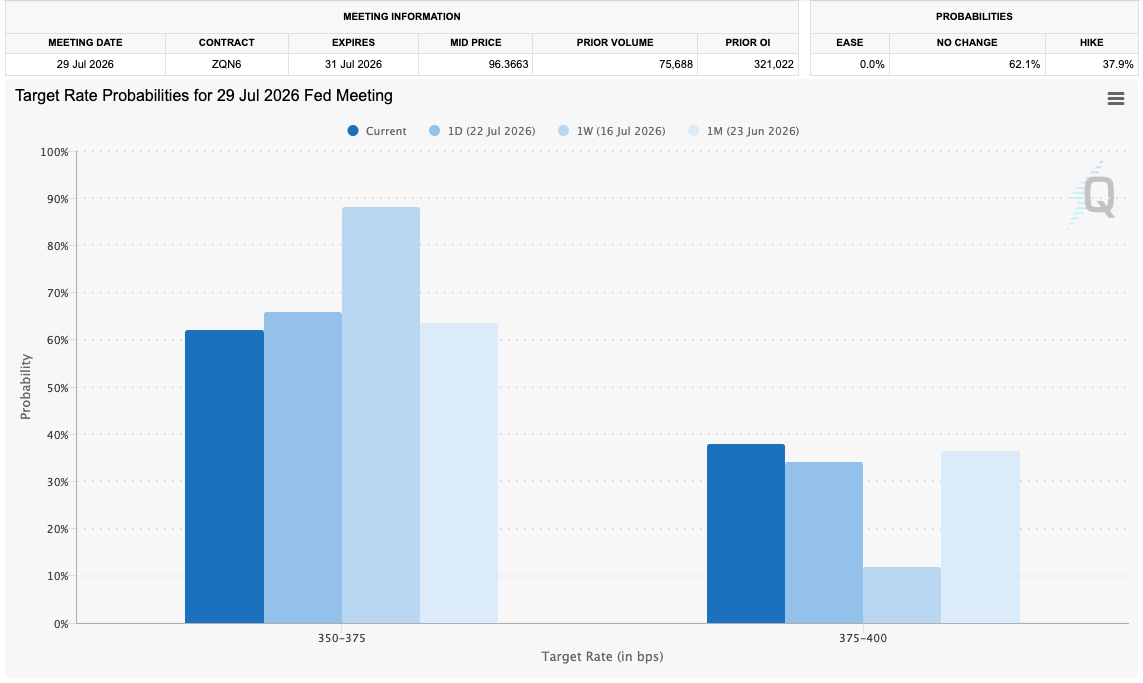Toggle the Current series in legend
The width and height of the screenshot is (1143, 683).
tap(377, 131)
